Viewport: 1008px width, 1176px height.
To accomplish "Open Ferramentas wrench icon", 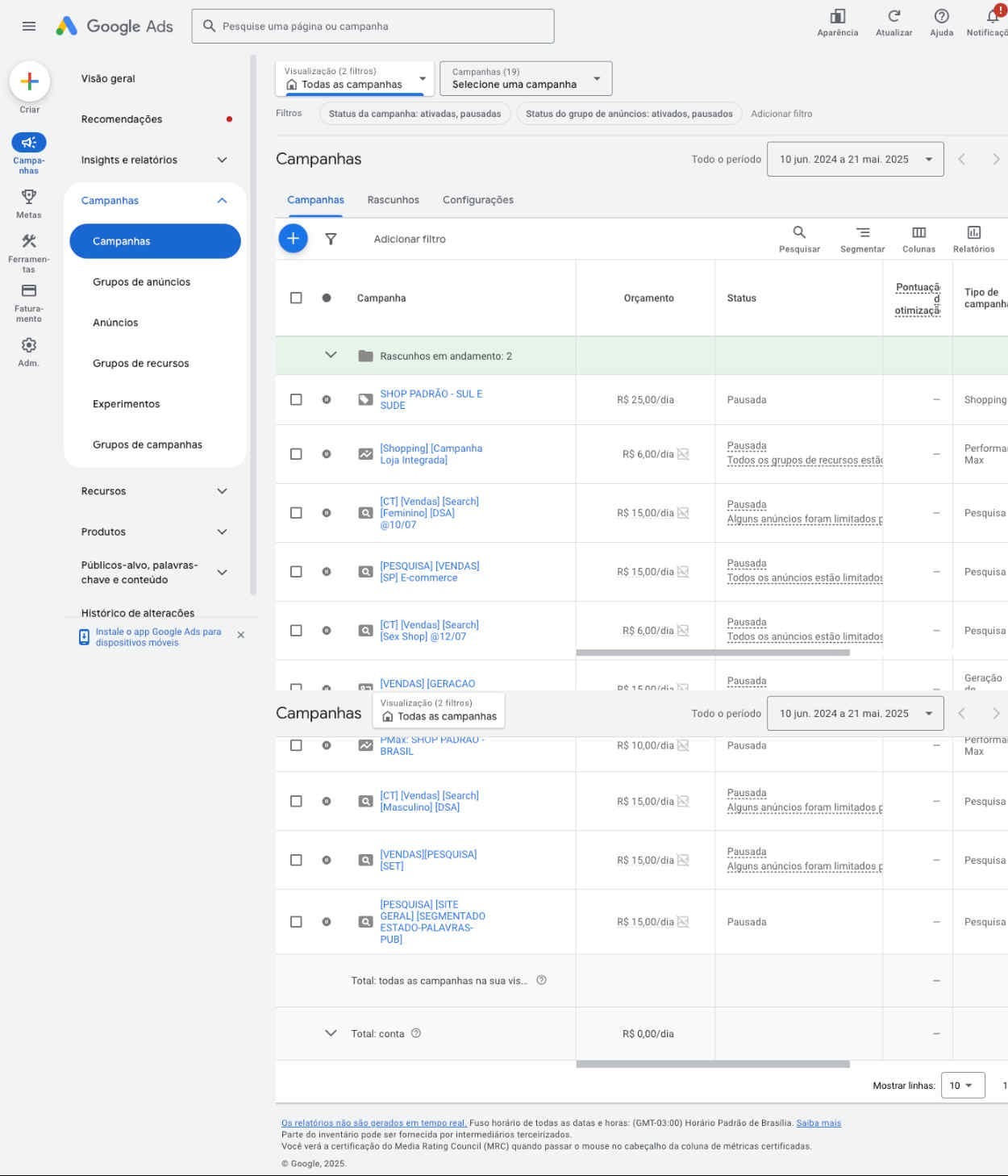I will pyautogui.click(x=29, y=241).
